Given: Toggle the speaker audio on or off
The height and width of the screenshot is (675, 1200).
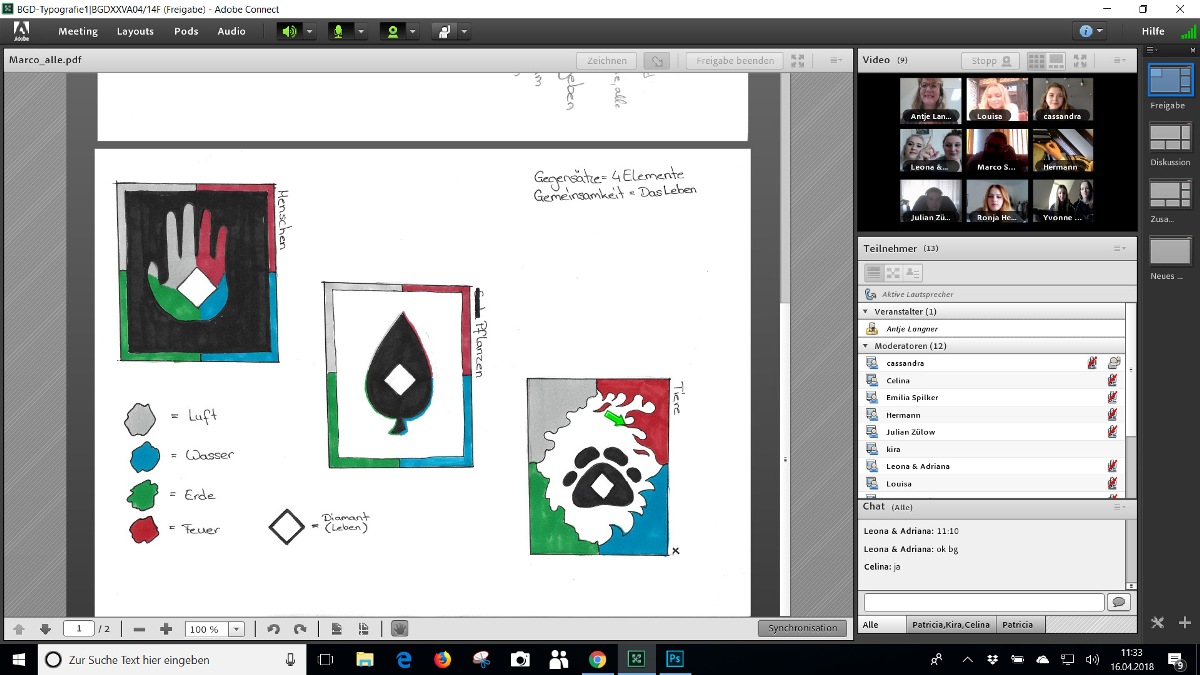Looking at the screenshot, I should tap(289, 31).
